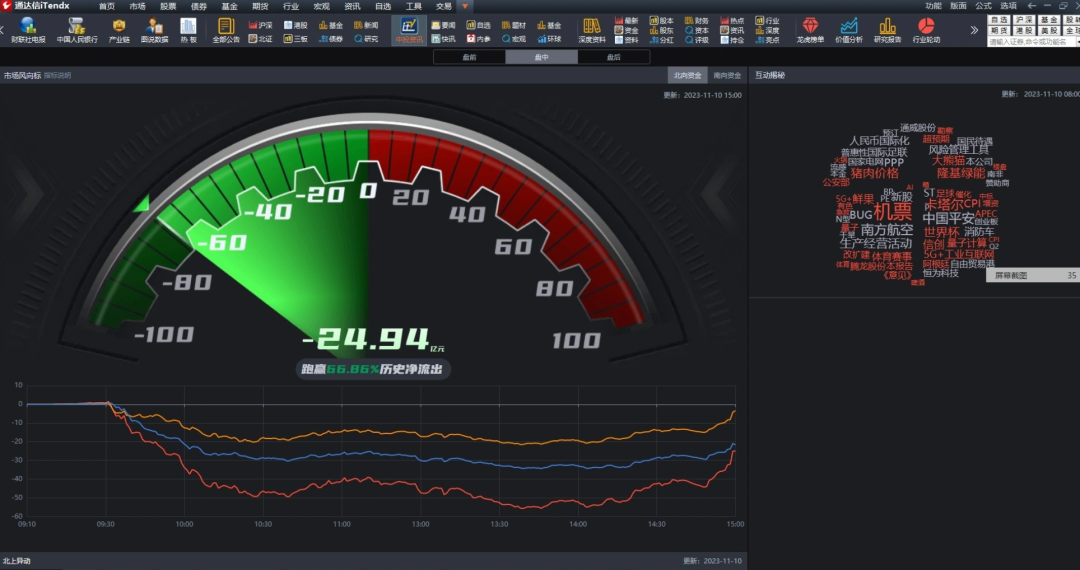Viewport: 1080px width, 570px height.
Task: Click 中国平安 in the word cloud
Action: point(948,219)
